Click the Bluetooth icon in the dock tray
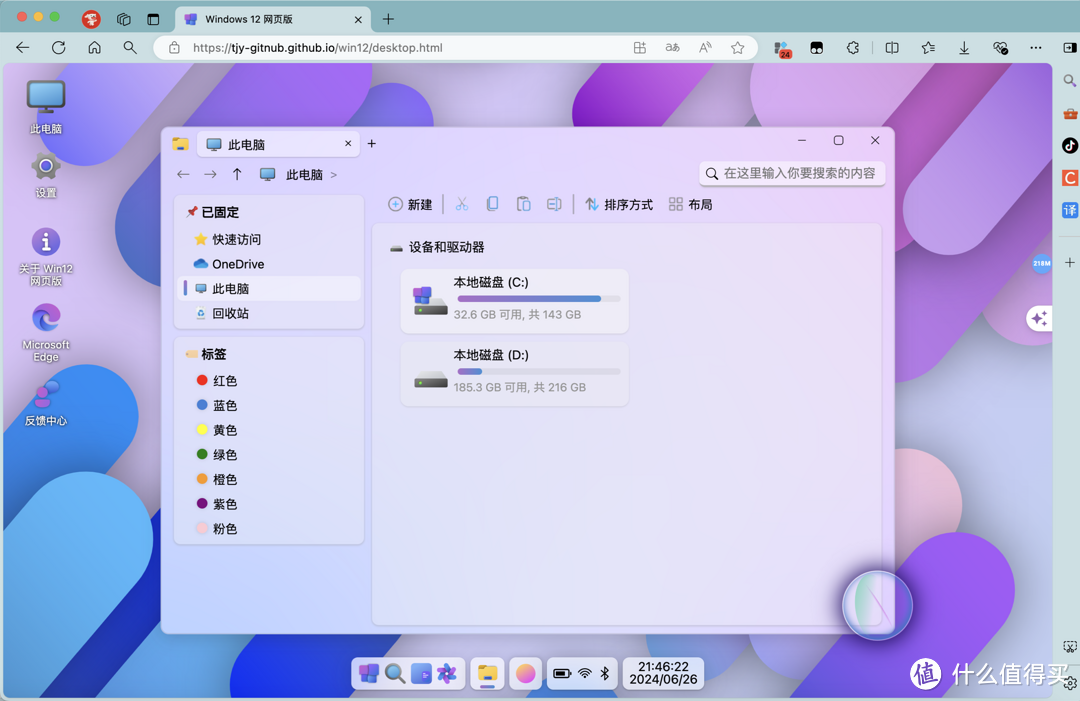The height and width of the screenshot is (701, 1080). (605, 673)
